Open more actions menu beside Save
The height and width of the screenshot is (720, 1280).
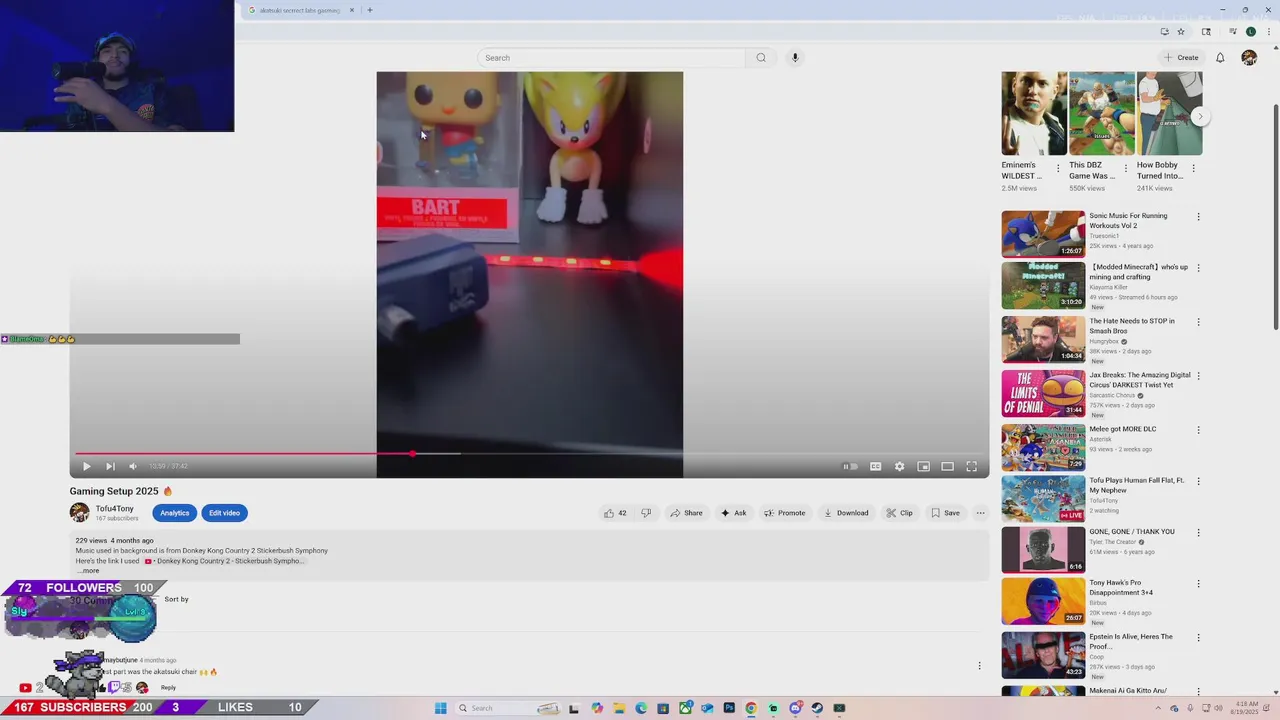coord(980,513)
